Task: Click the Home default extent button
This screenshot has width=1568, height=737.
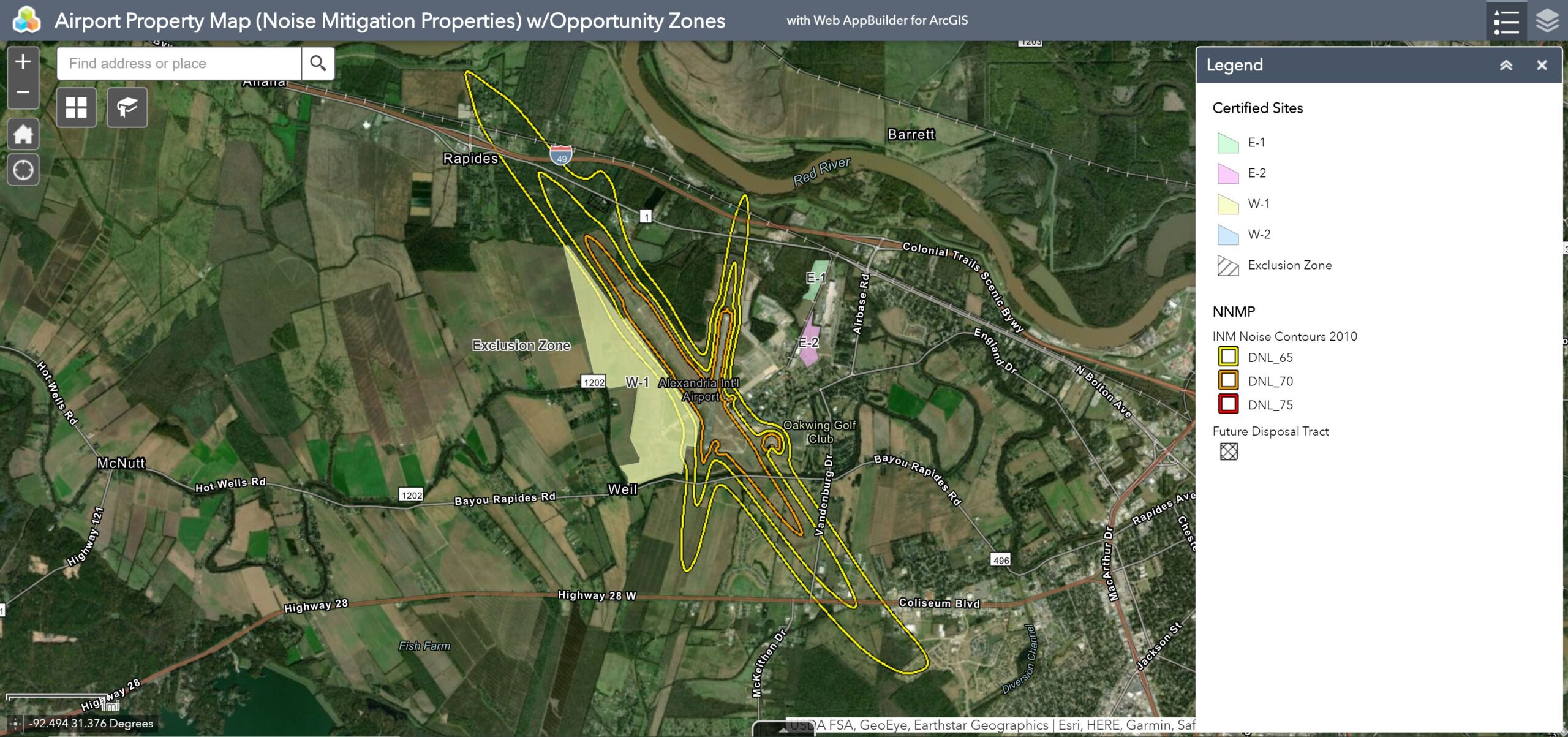Action: [x=23, y=134]
